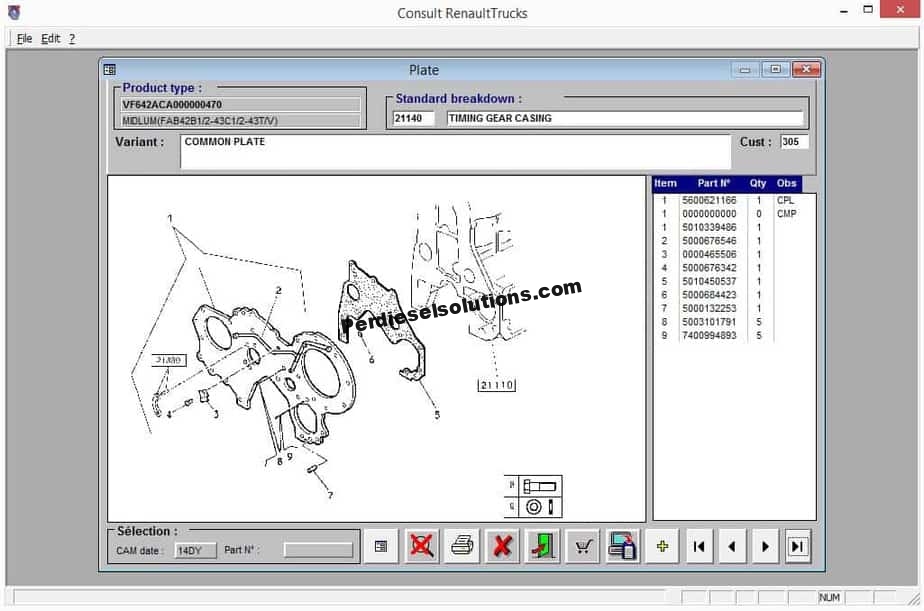Click the CAM date field 14DY
The height and width of the screenshot is (611, 924).
pyautogui.click(x=196, y=551)
